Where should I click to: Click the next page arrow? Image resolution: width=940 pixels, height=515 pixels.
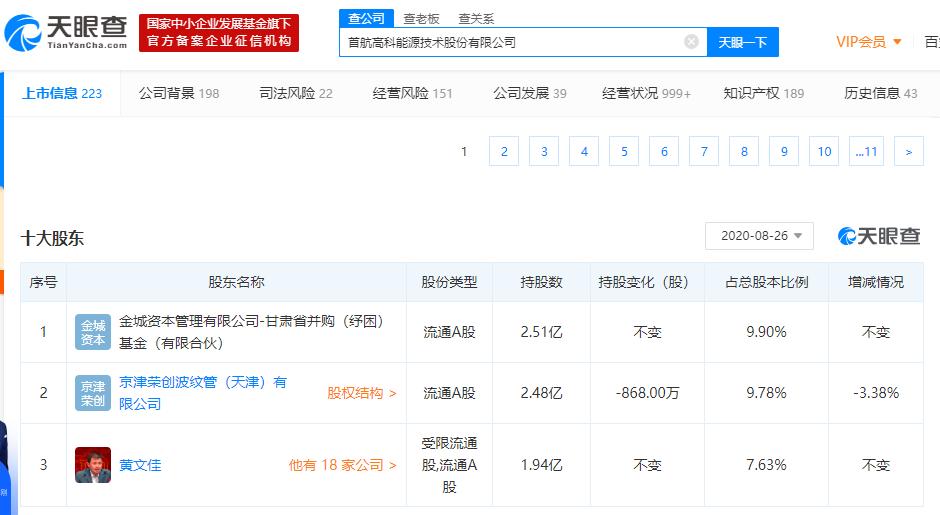(909, 151)
